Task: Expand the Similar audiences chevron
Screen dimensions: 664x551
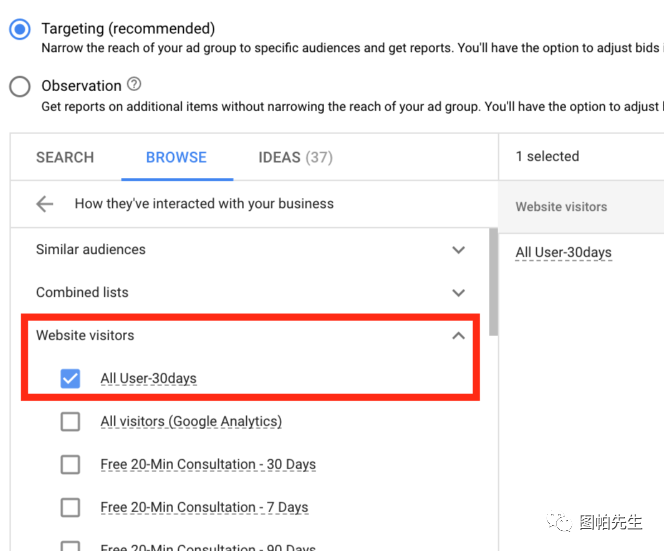Action: [458, 250]
